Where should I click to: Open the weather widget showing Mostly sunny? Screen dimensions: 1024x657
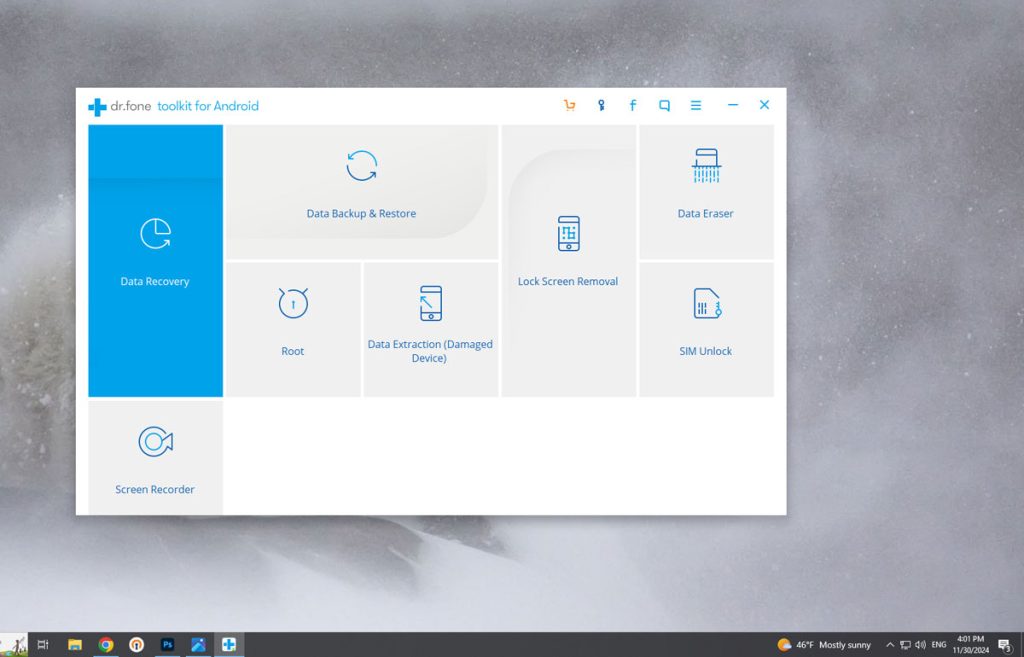tap(824, 645)
